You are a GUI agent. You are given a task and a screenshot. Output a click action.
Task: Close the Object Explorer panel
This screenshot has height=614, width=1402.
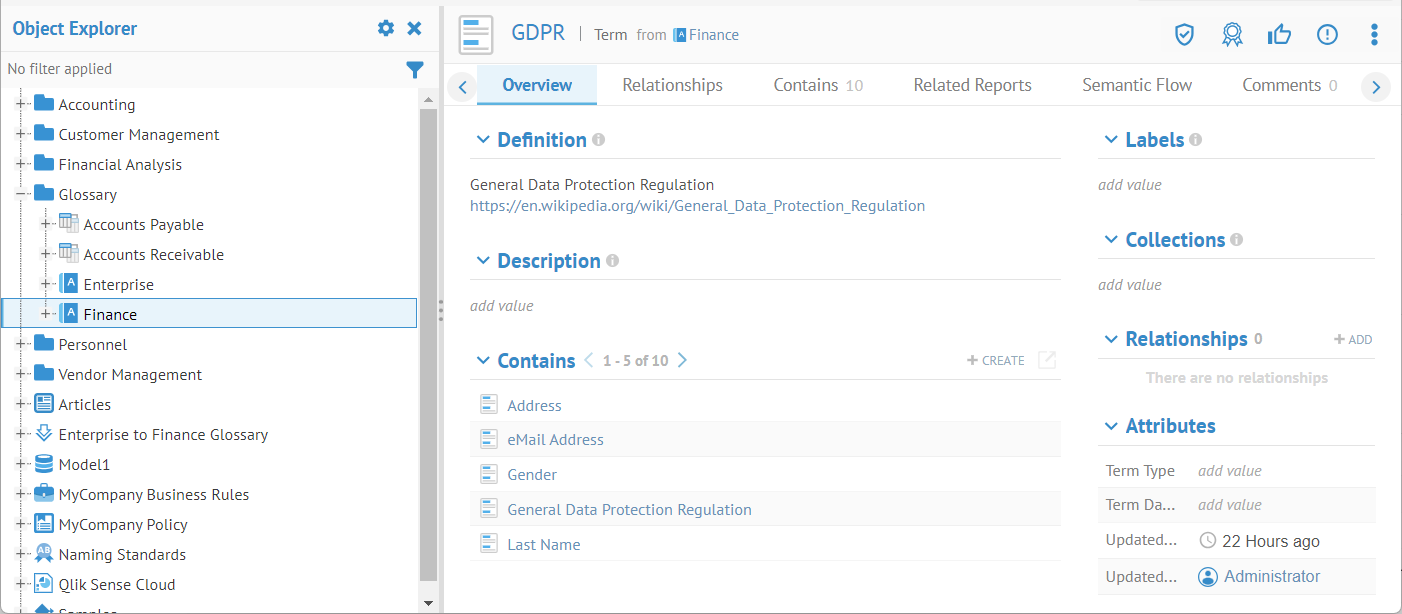(x=414, y=28)
